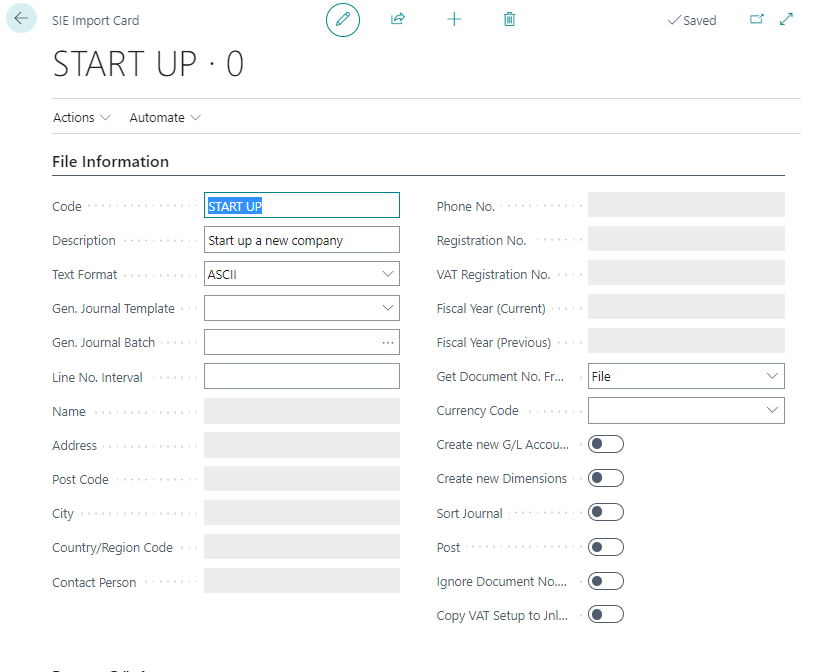Delete the card using trash icon
The height and width of the screenshot is (672, 826).
pos(509,19)
